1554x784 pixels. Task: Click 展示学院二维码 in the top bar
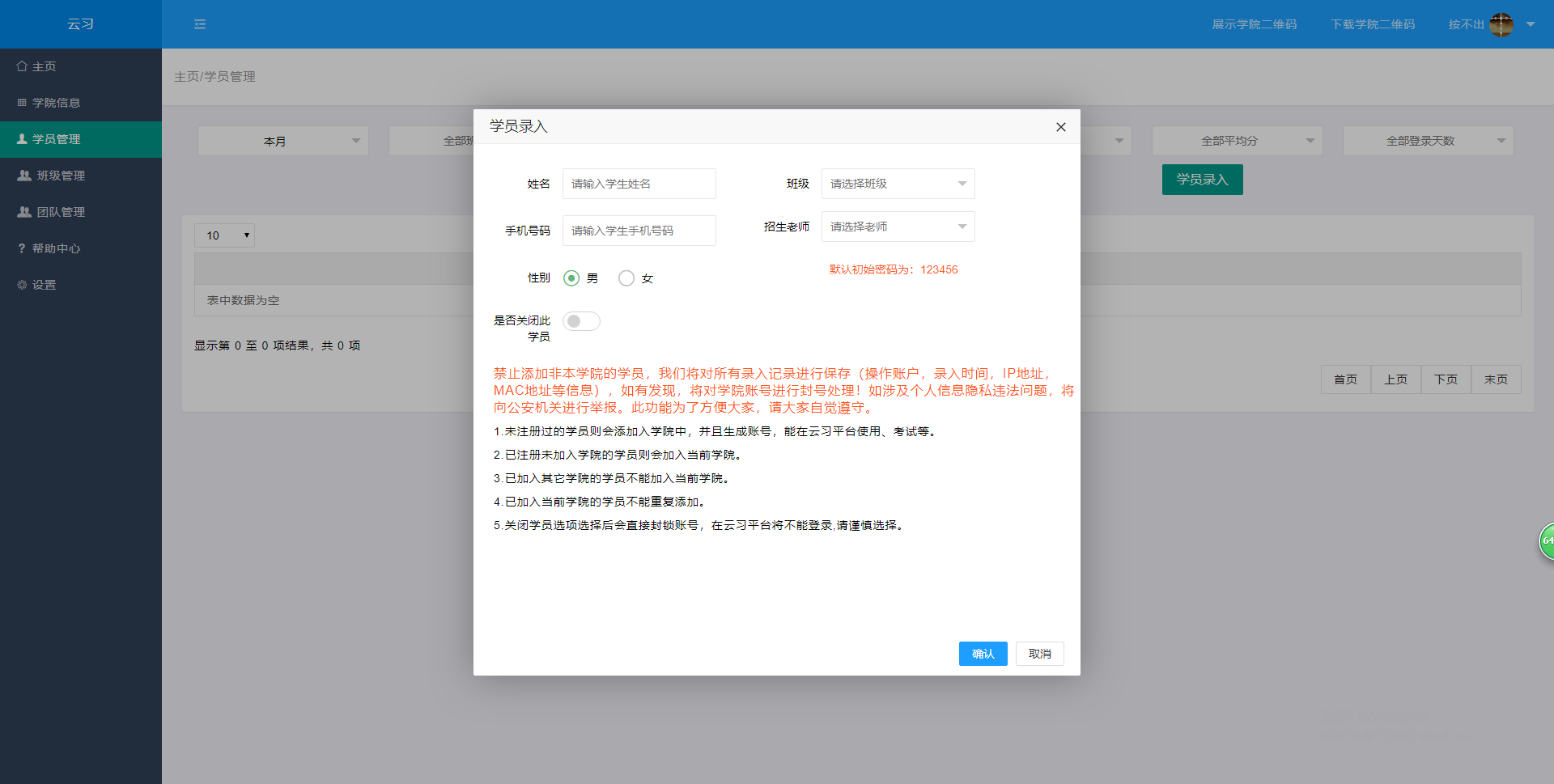[x=1255, y=24]
